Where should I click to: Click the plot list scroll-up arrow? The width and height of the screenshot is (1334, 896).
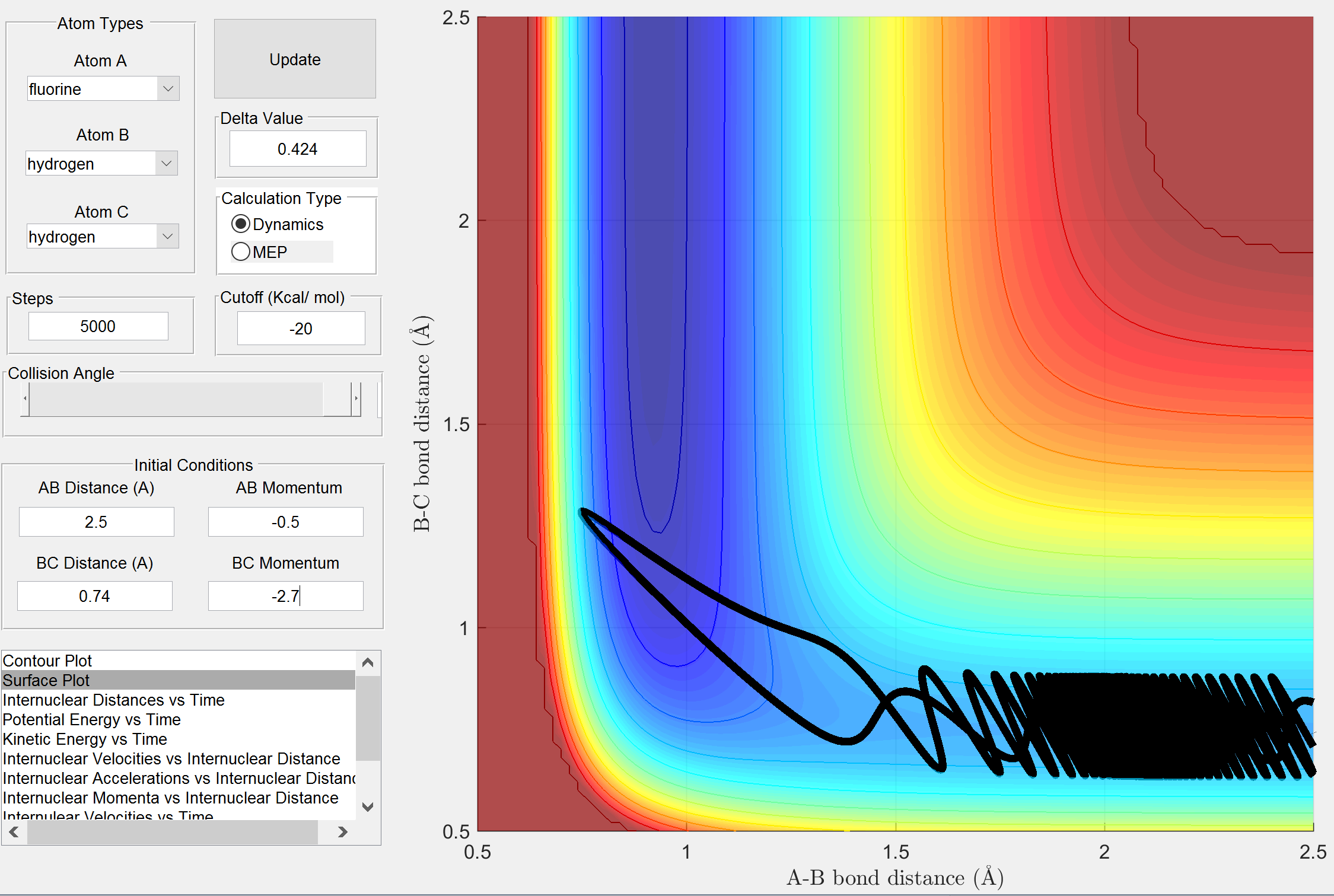click(368, 662)
